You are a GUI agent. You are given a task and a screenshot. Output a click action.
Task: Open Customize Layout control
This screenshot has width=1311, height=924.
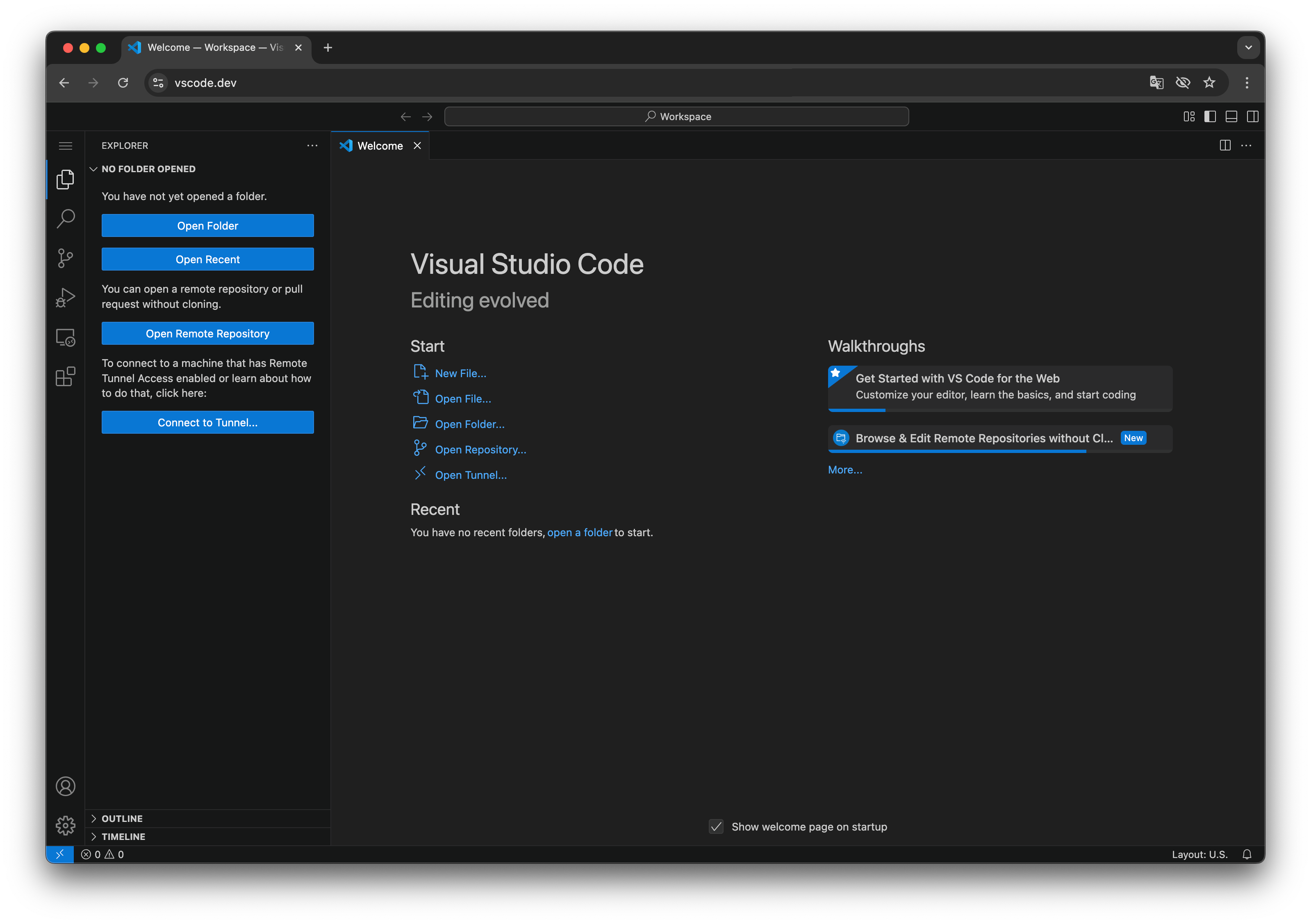pyautogui.click(x=1189, y=116)
